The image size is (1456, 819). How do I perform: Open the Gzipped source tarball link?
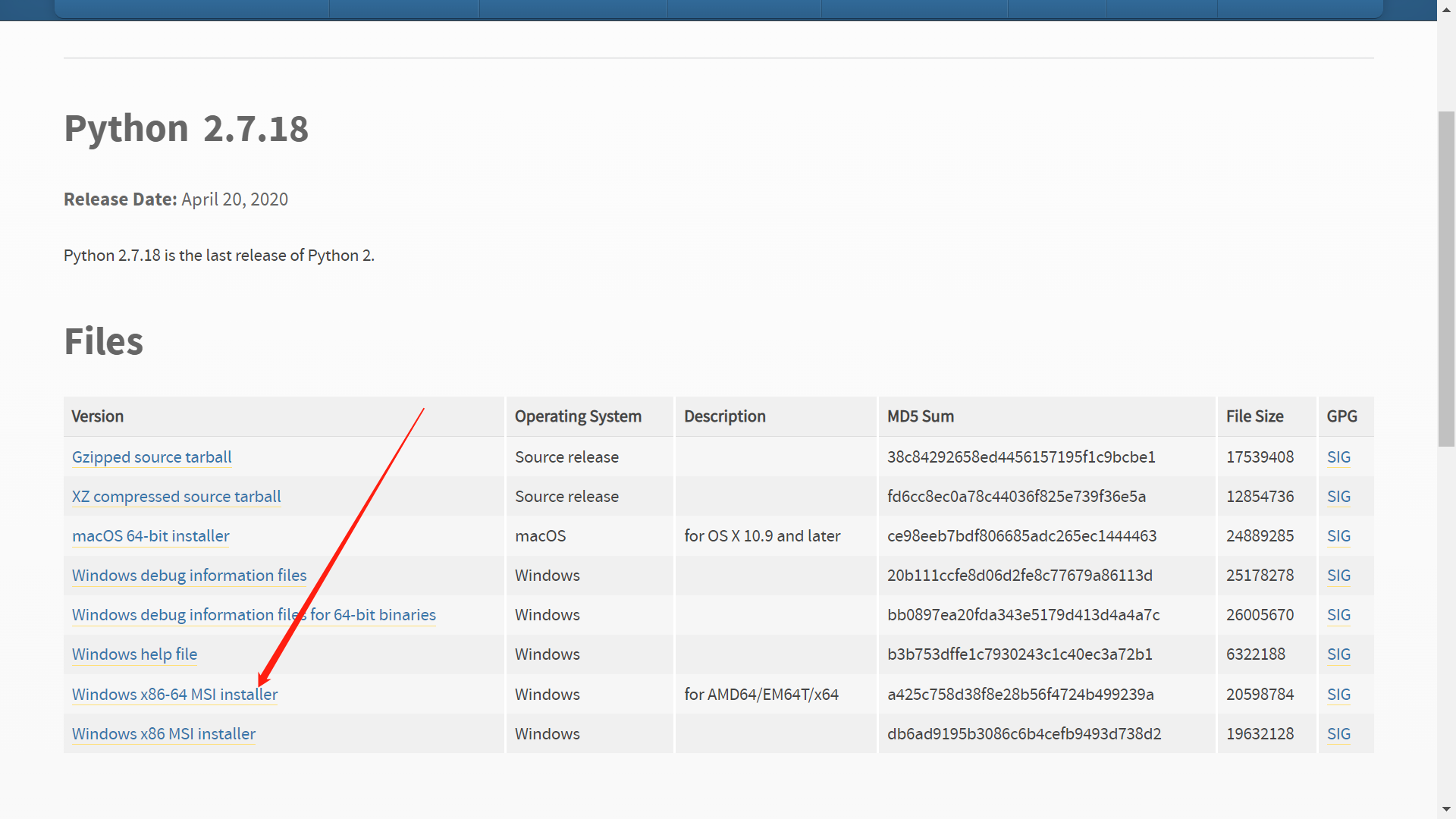pos(152,457)
